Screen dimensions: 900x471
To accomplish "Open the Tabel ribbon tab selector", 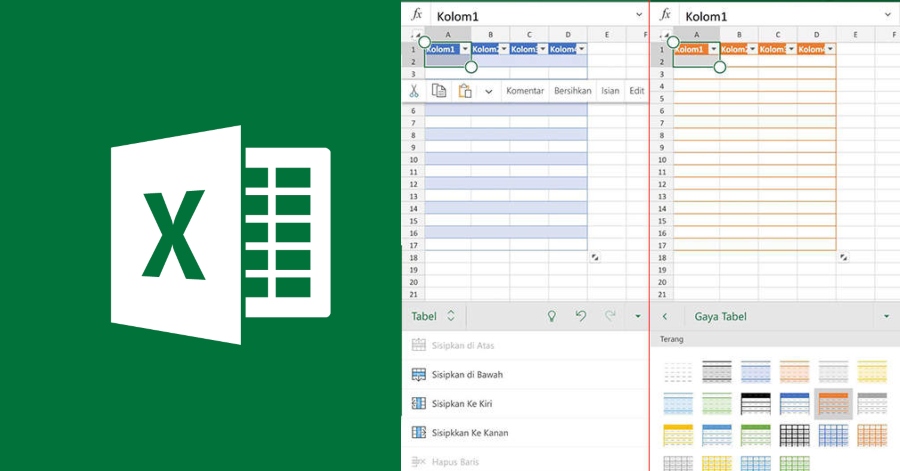I will 433,316.
